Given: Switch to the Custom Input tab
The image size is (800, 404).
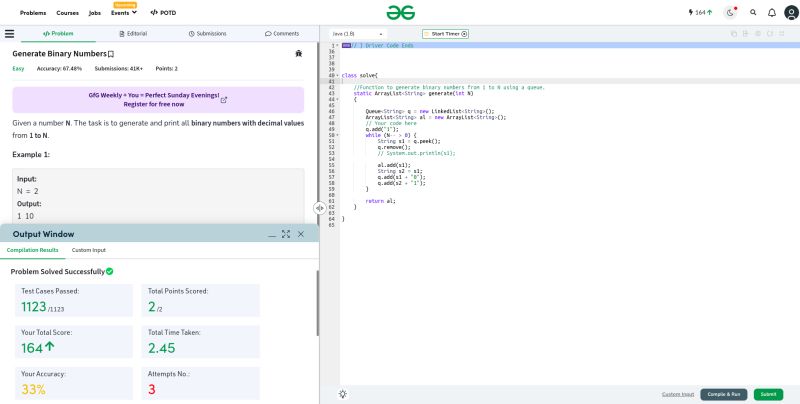Looking at the screenshot, I should pos(88,250).
